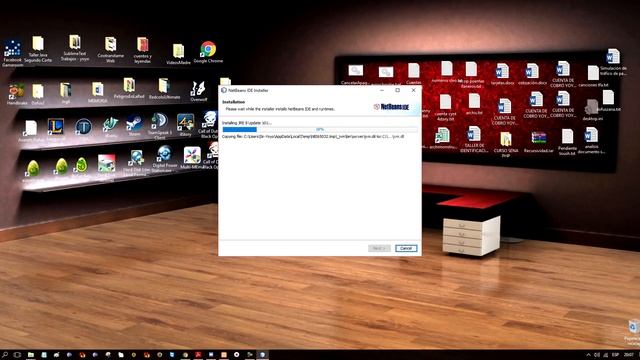640x360 pixels.
Task: Open the CURSO SENA PHP folder
Action: coord(506,145)
